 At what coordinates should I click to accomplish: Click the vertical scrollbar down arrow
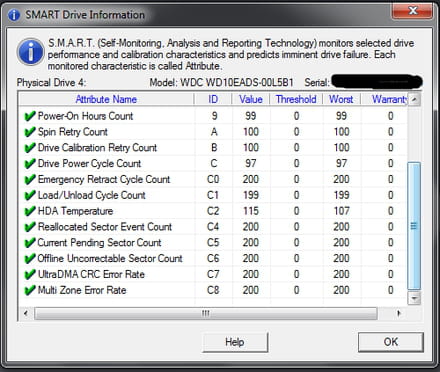tap(414, 298)
